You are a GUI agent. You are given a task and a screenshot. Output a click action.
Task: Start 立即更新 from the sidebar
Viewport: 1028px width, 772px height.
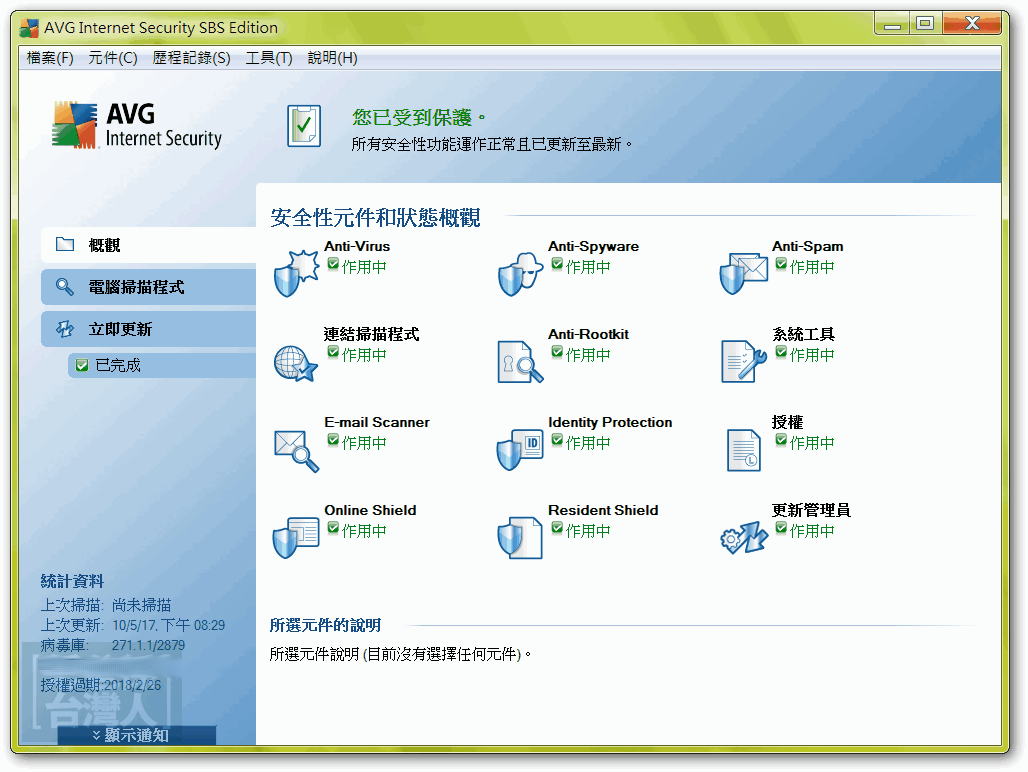click(149, 329)
